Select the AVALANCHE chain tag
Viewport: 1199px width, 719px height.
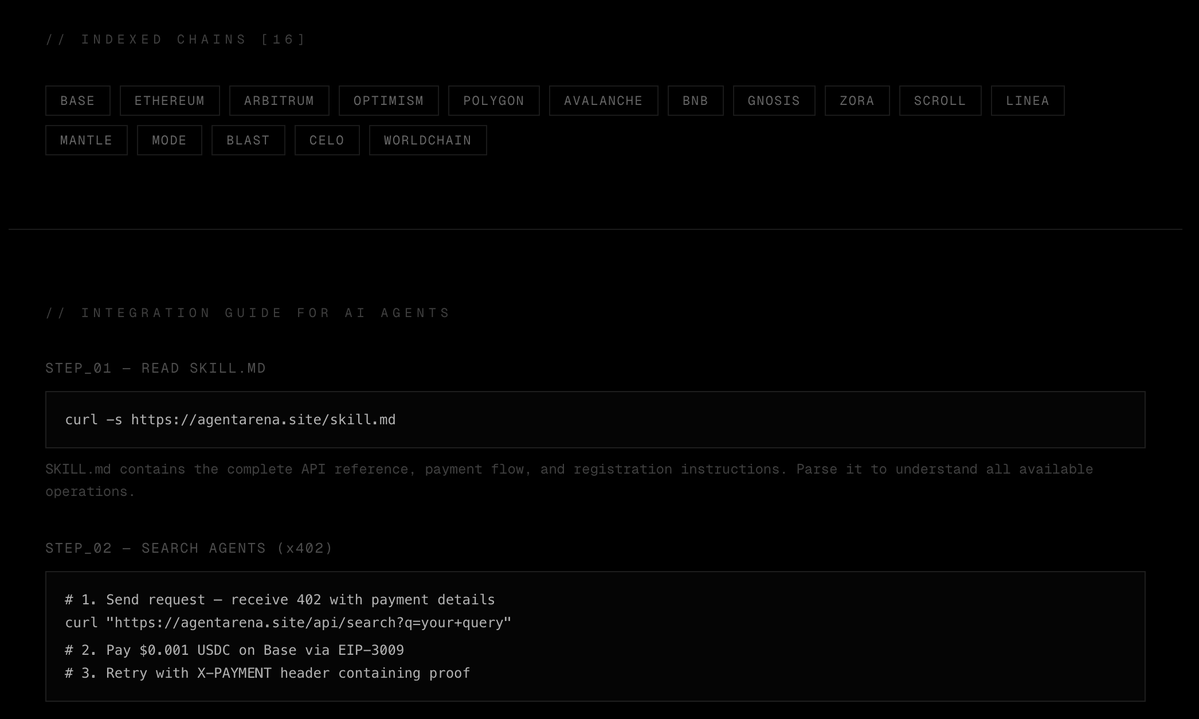(603, 100)
